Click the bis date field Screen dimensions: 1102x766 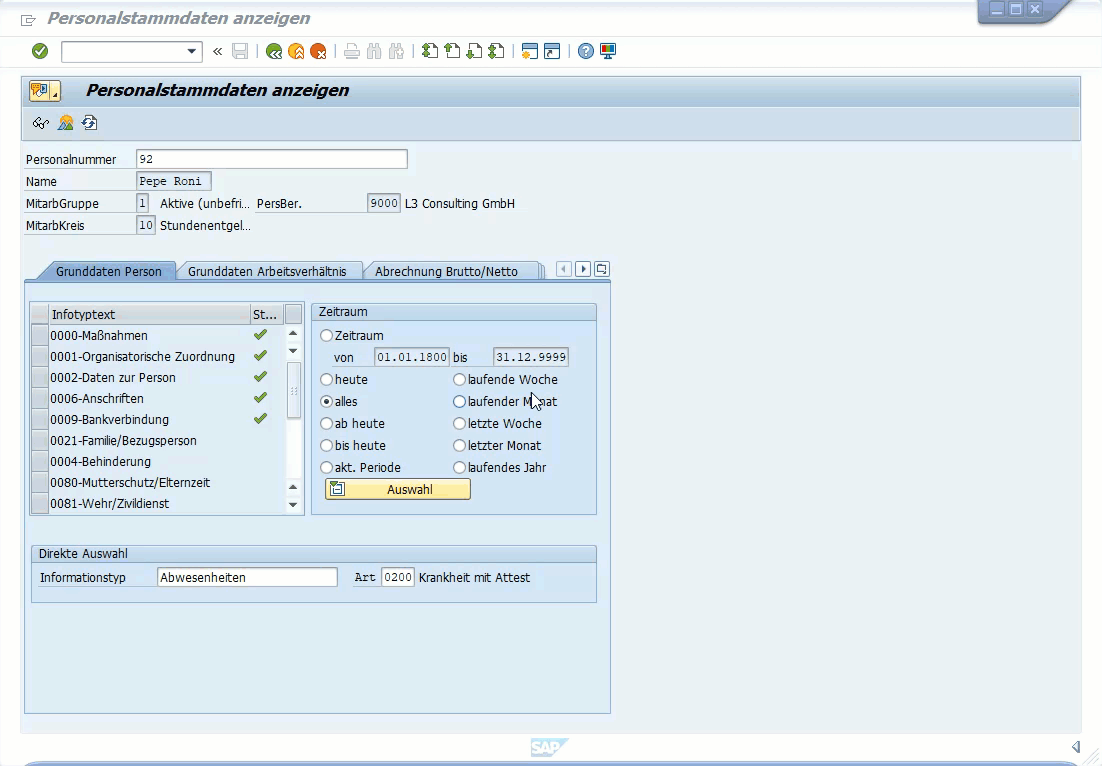click(531, 357)
